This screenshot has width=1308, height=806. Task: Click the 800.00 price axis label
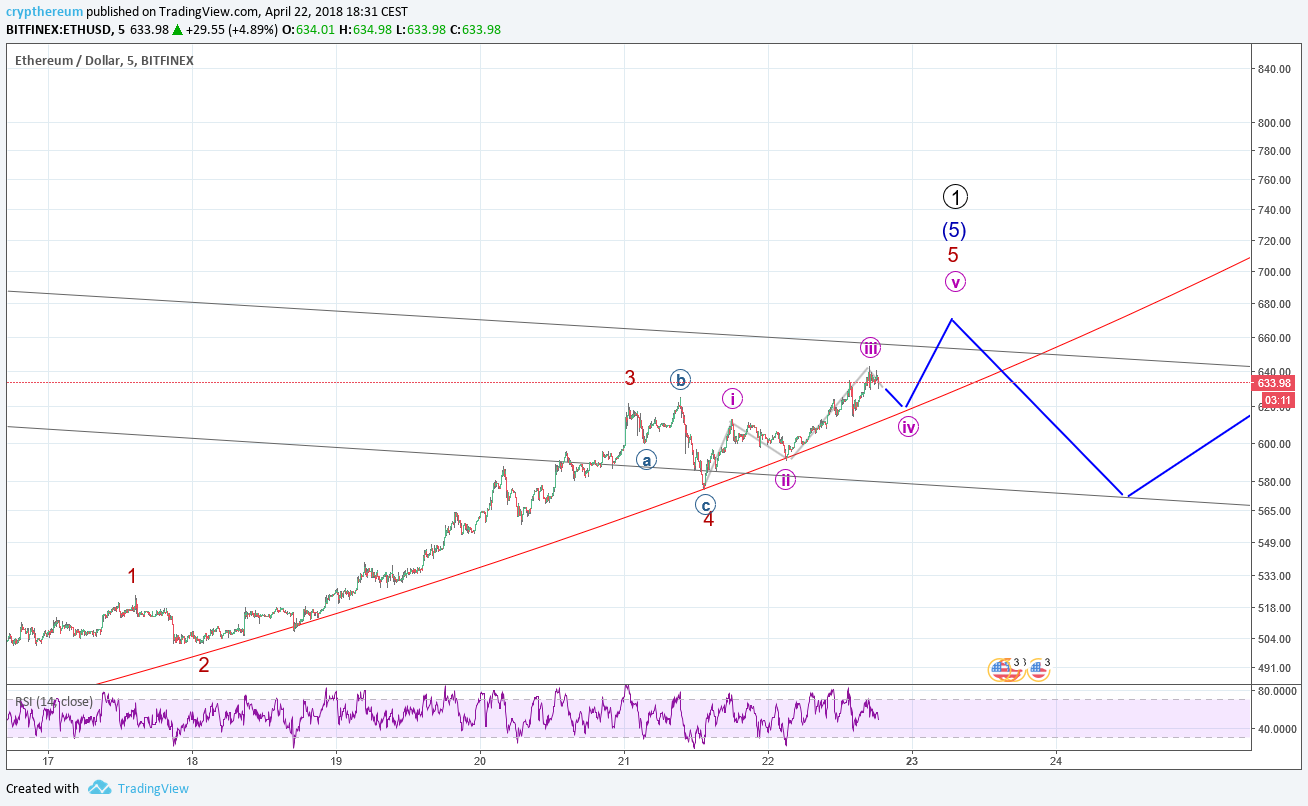click(1273, 123)
